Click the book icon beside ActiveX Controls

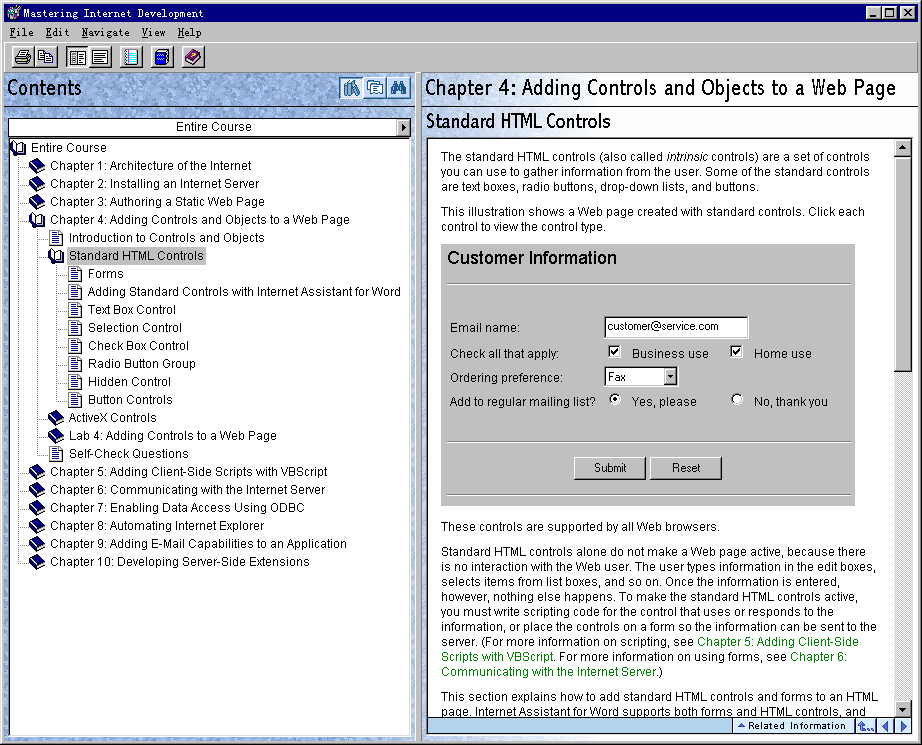(x=56, y=418)
